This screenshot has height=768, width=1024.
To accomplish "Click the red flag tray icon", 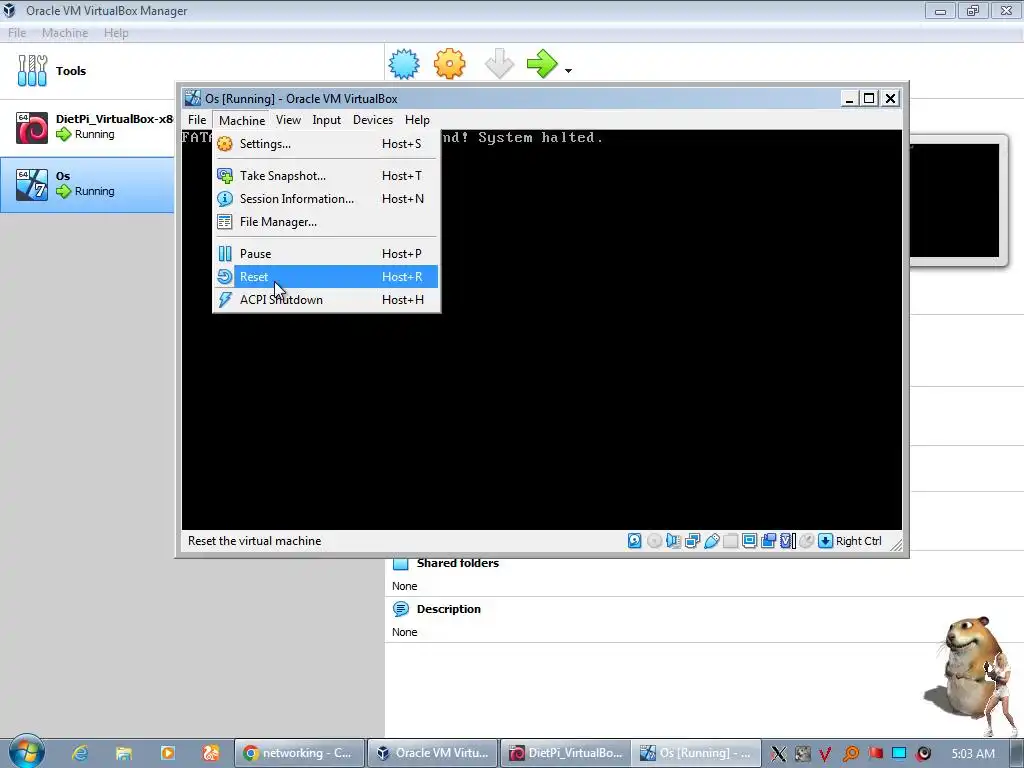I will pos(875,754).
